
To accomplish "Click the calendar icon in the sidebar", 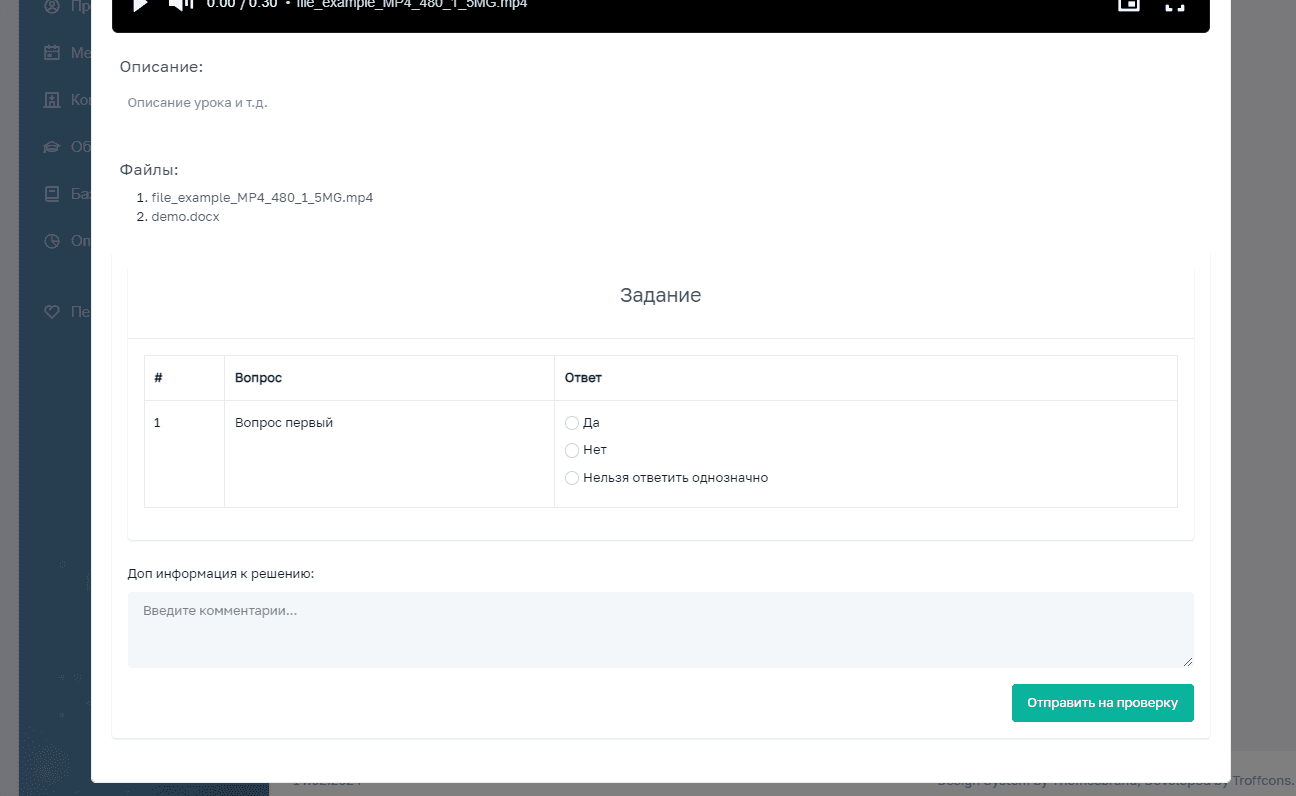I will [x=52, y=53].
